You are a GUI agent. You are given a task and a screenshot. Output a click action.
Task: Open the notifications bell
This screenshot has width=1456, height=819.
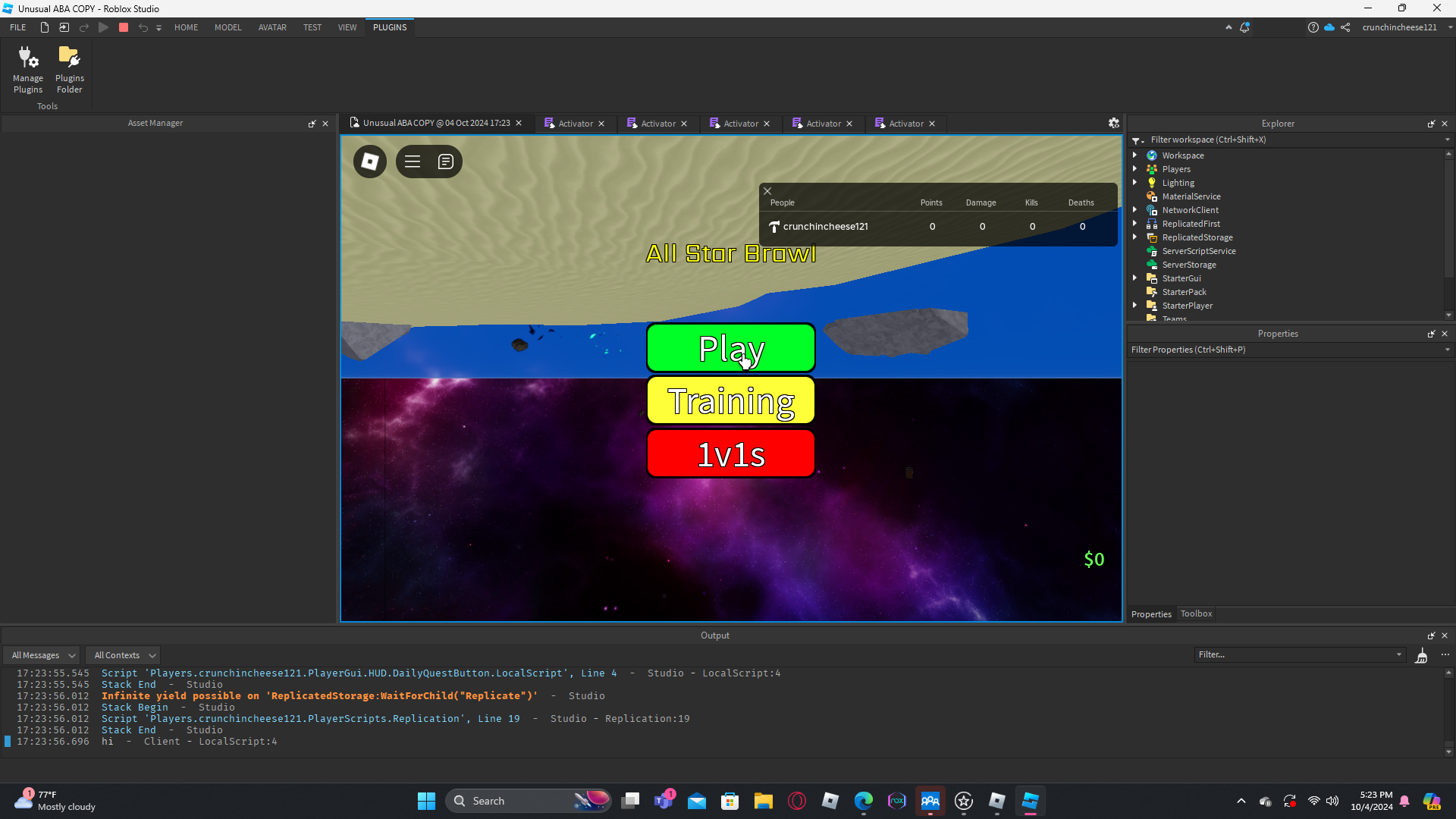[1245, 27]
